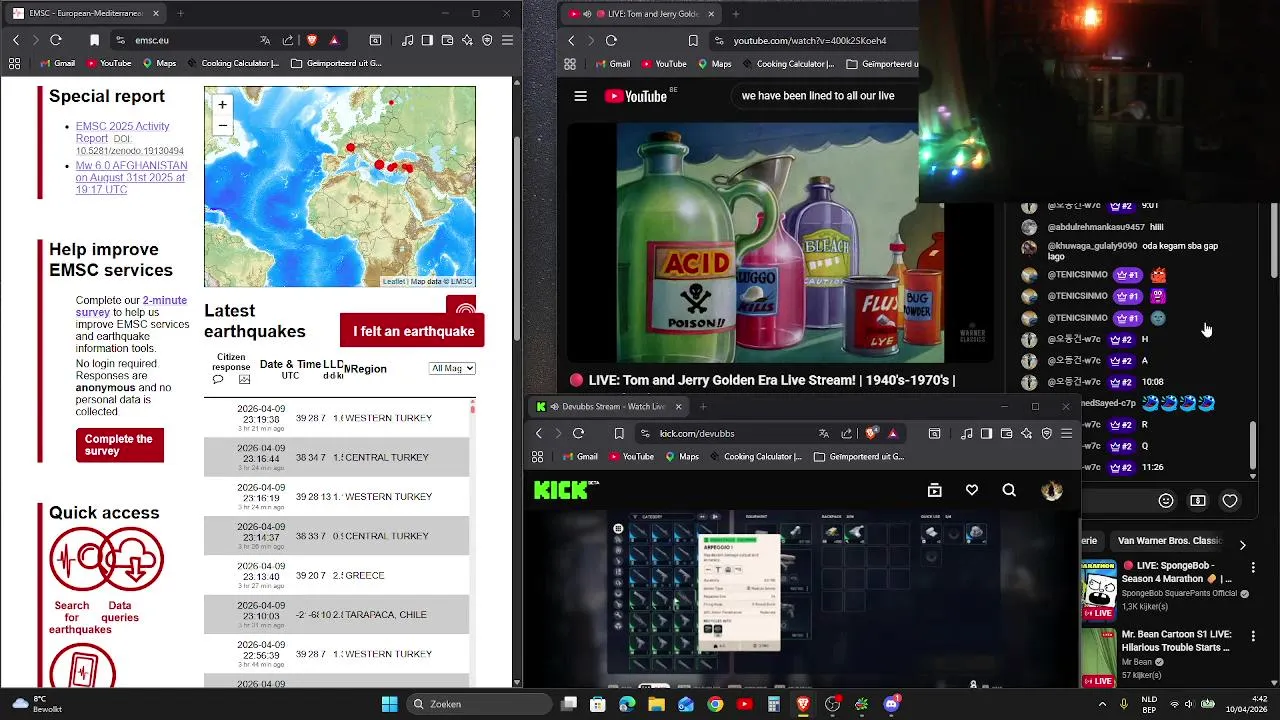
Task: Go back in the EMSC browser window
Action: [16, 40]
